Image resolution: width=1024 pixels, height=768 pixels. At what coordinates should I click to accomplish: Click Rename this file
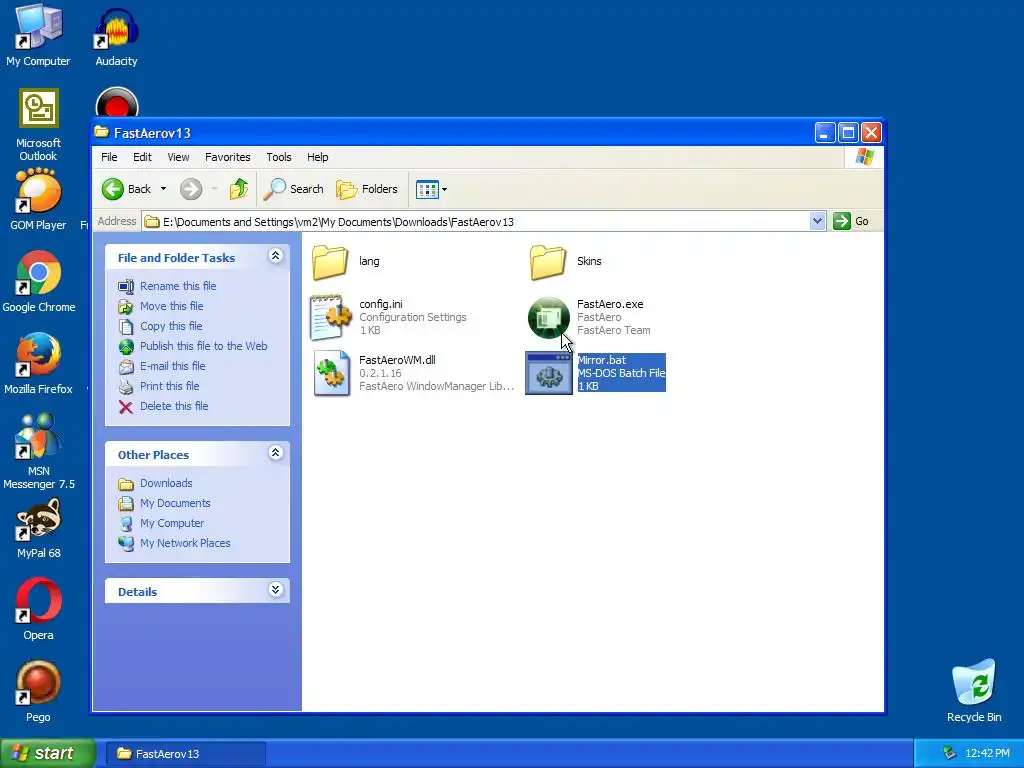[x=178, y=286]
